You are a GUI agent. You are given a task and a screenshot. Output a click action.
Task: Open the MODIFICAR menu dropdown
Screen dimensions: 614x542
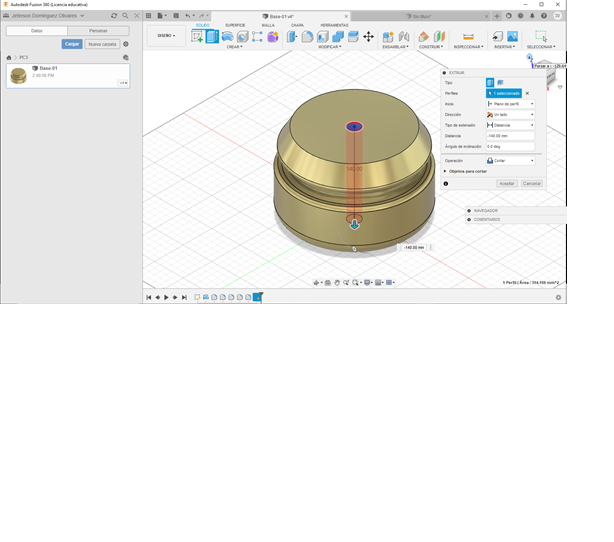coord(329,47)
